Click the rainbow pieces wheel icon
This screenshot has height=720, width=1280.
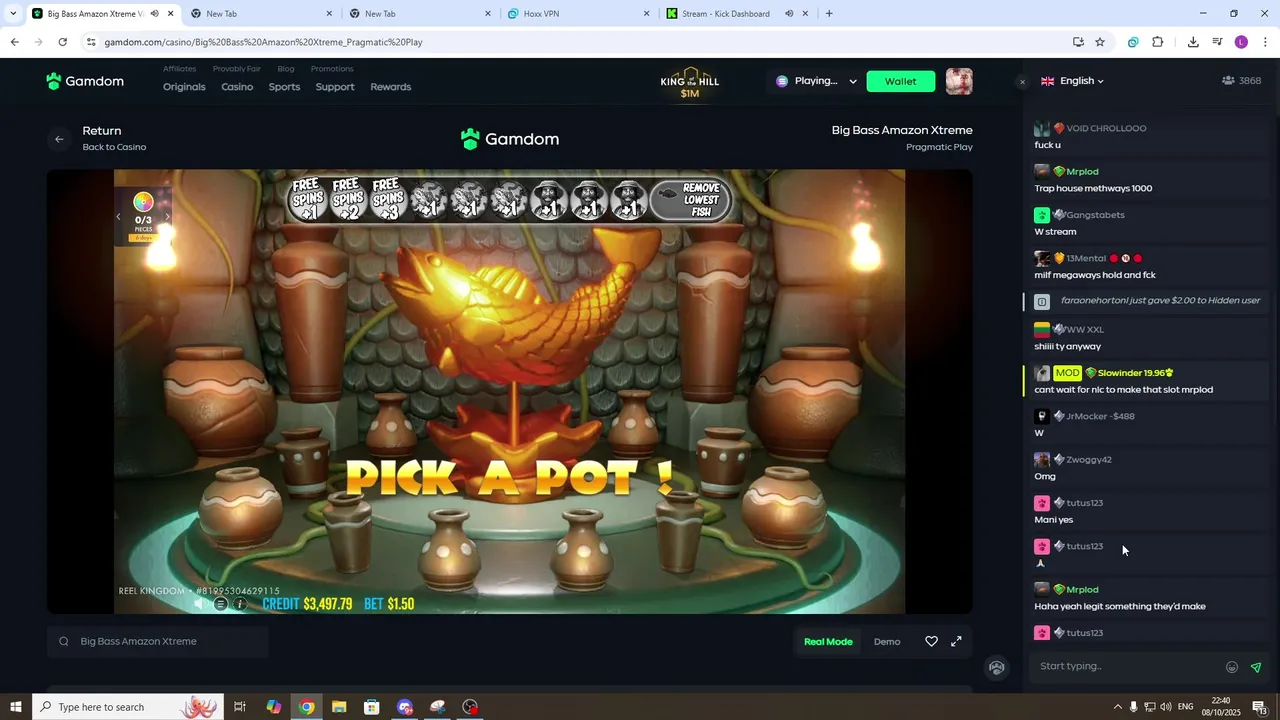coord(143,202)
